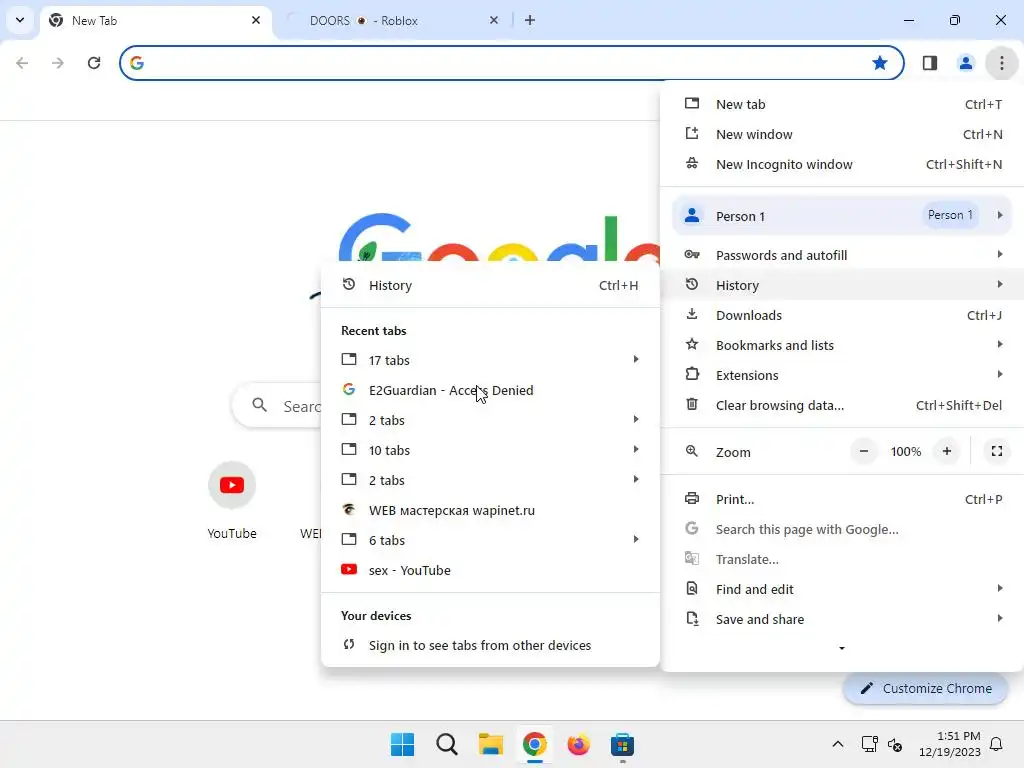
Task: Click the taskbar Search icon
Action: point(447,744)
